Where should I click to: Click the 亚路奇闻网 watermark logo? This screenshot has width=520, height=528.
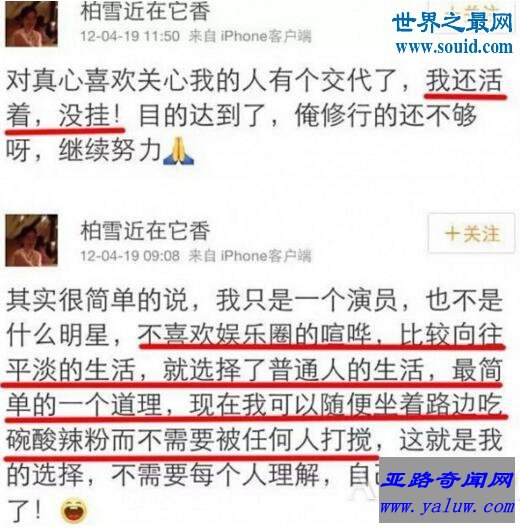click(x=448, y=480)
